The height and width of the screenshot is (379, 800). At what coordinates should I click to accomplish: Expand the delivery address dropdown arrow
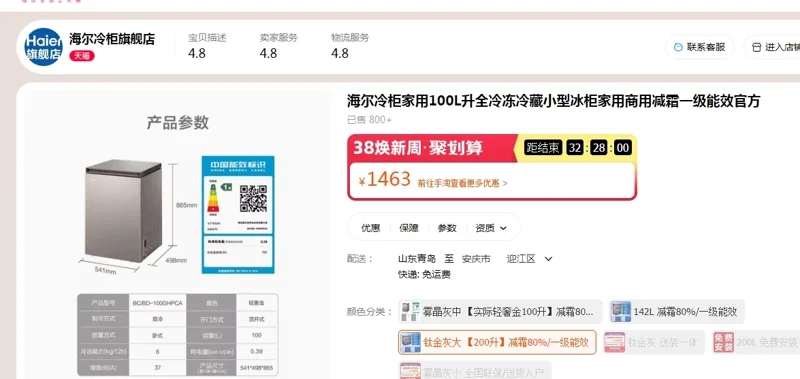click(x=548, y=259)
